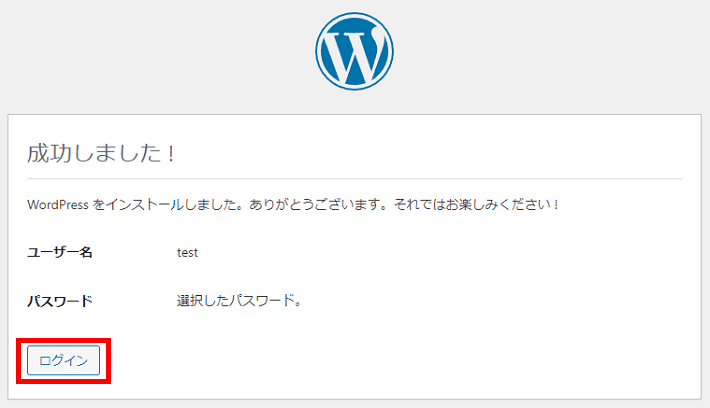The width and height of the screenshot is (710, 408).
Task: Click empty white panel area right of ログイン
Action: click(400, 360)
